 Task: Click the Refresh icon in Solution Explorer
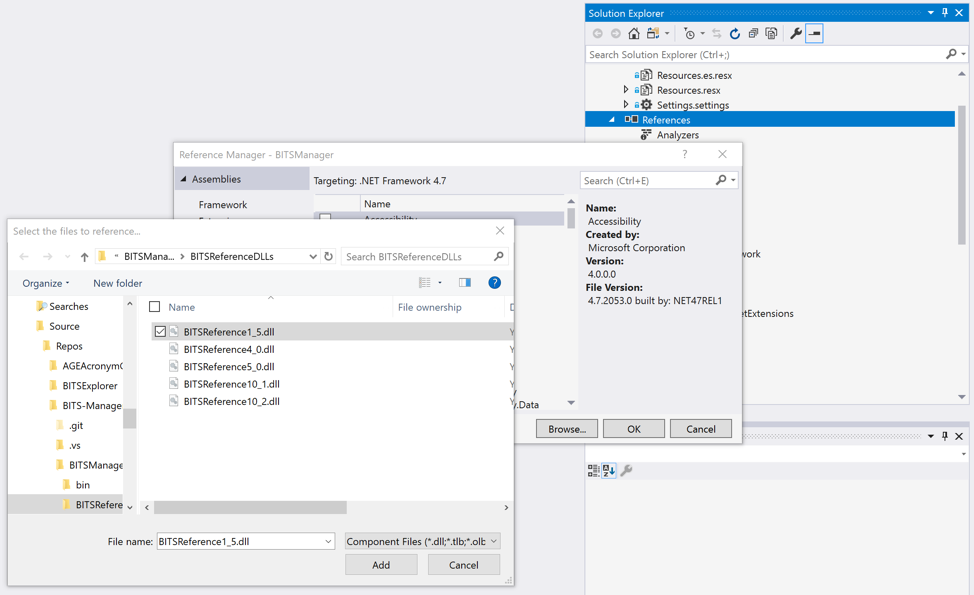tap(735, 34)
